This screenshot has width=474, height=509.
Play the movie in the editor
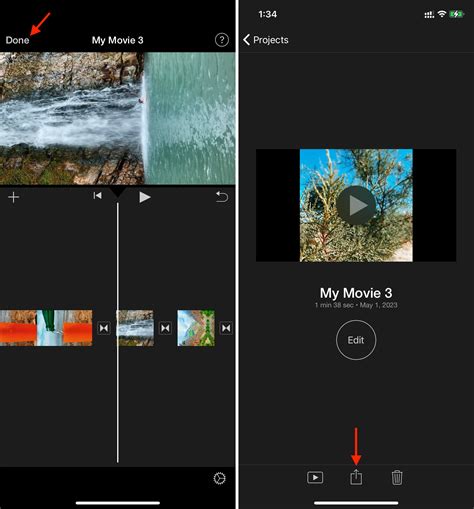144,197
